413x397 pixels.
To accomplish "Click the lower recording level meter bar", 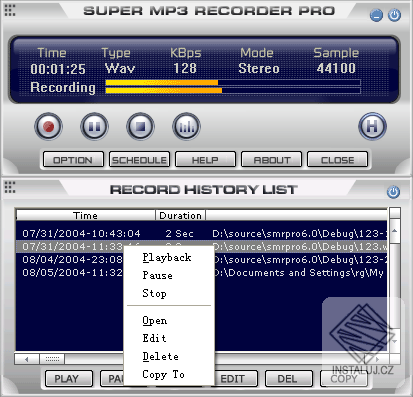I will tap(233, 90).
